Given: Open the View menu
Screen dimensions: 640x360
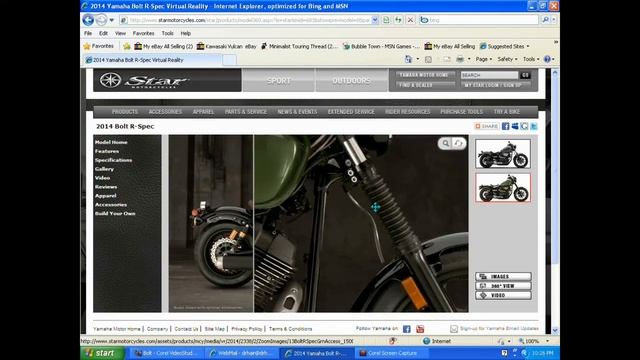Looking at the screenshot, I should pyautogui.click(x=120, y=33).
